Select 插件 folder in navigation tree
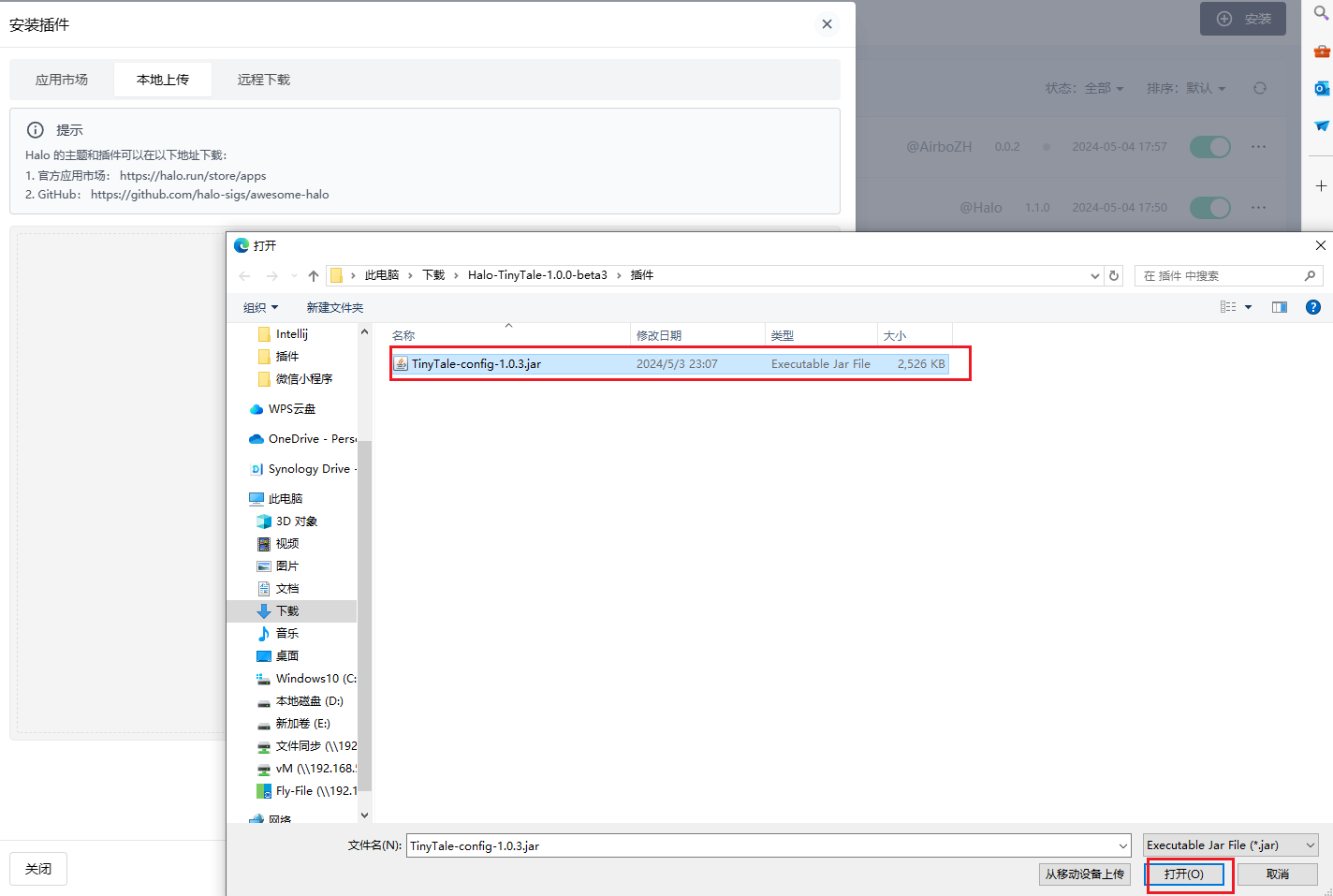The height and width of the screenshot is (896, 1333). pos(287,357)
